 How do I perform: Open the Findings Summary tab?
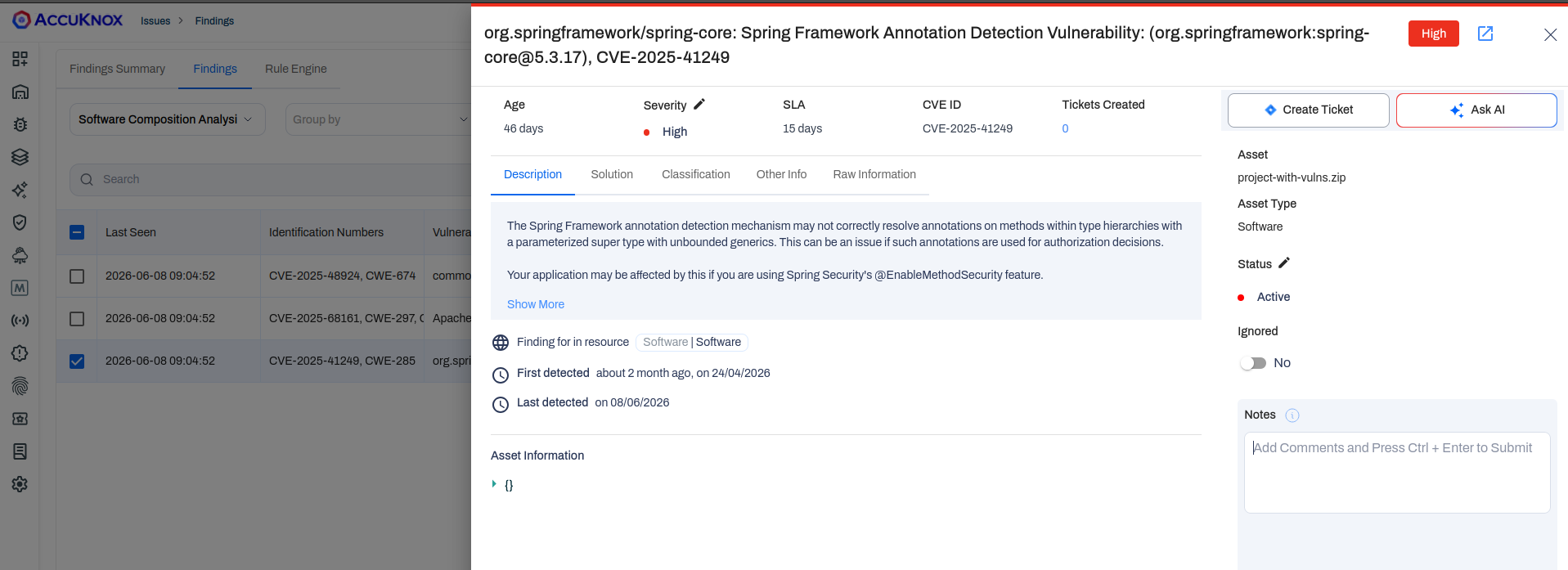pos(117,69)
